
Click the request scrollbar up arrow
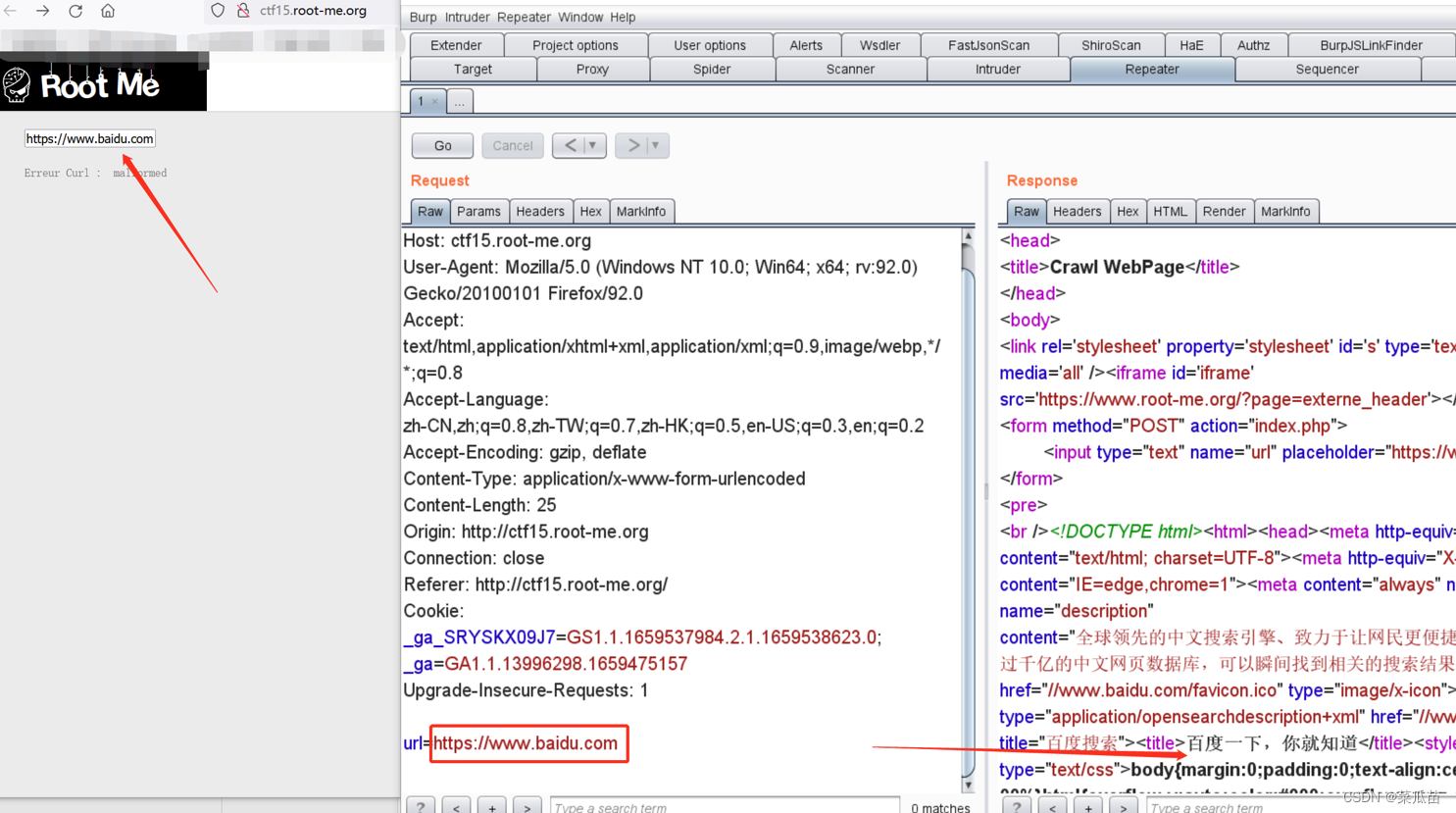[x=968, y=235]
